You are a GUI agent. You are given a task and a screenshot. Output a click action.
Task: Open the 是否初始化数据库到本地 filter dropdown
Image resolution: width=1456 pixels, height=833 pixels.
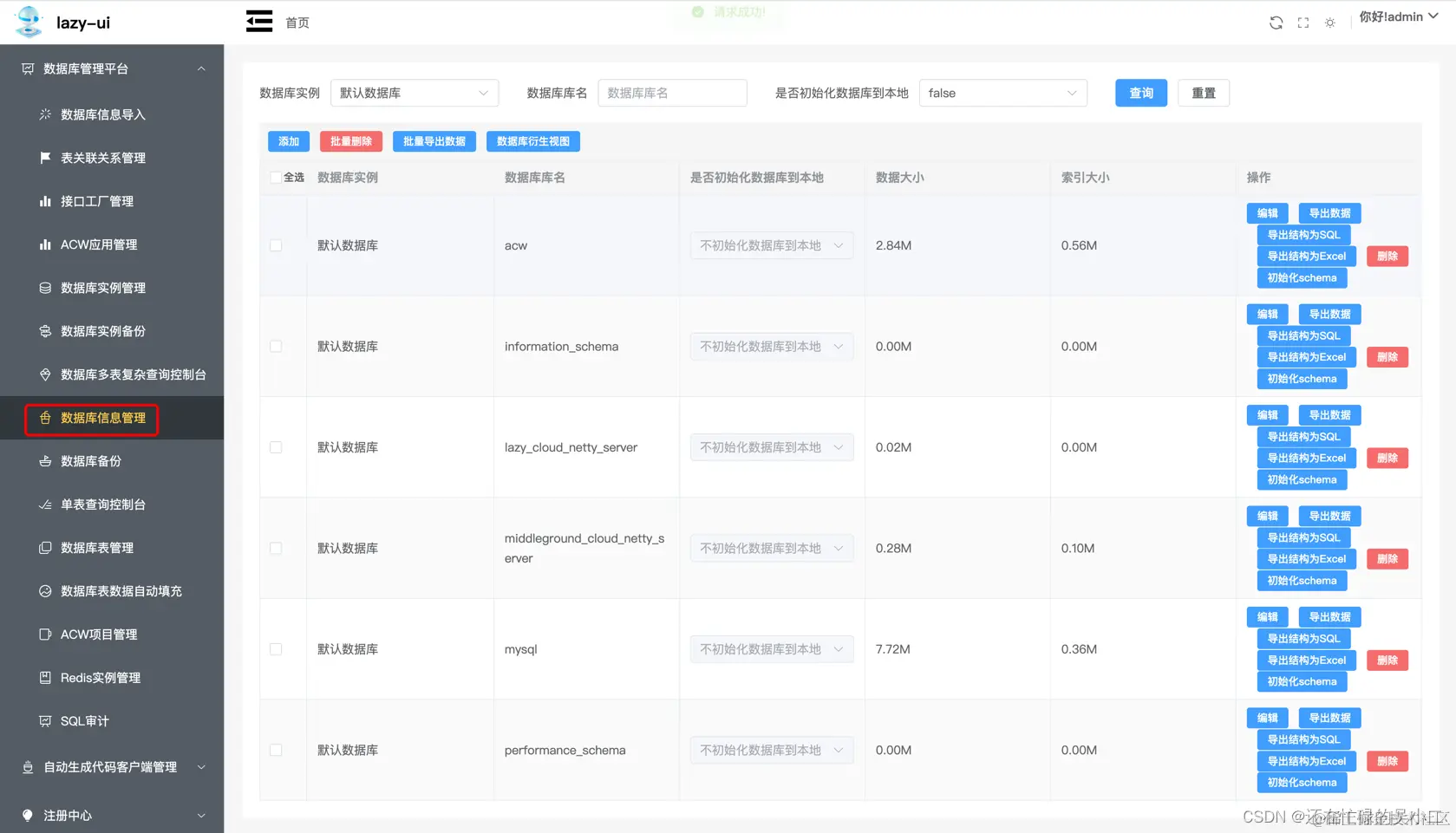pyautogui.click(x=1003, y=93)
